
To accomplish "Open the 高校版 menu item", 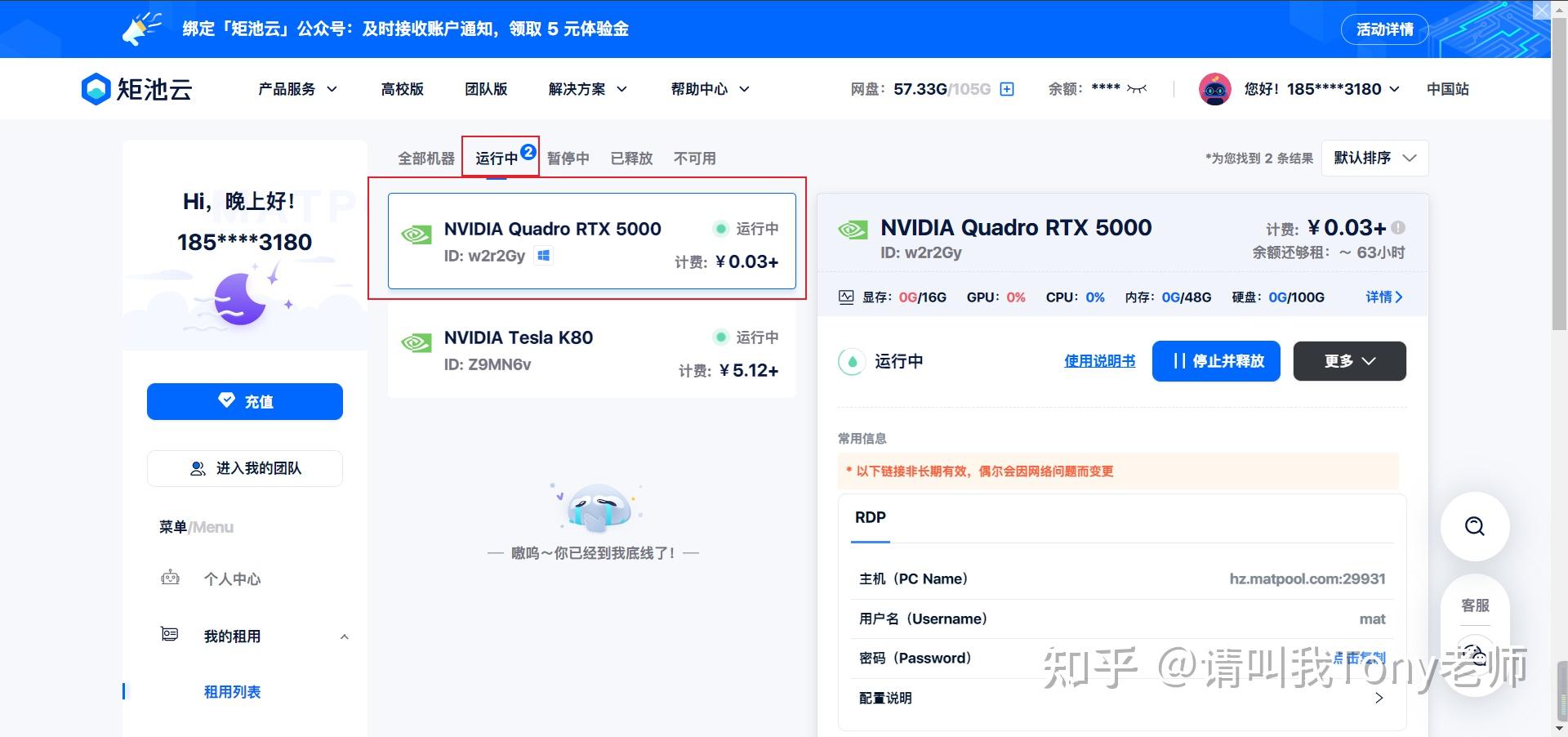I will [x=403, y=89].
